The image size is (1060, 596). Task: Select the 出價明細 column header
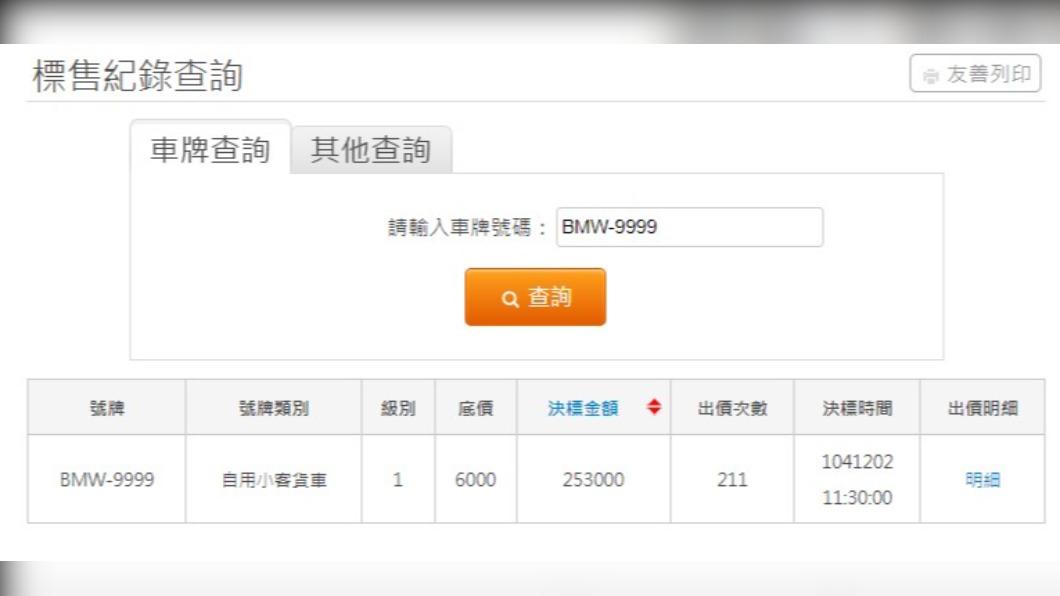982,408
